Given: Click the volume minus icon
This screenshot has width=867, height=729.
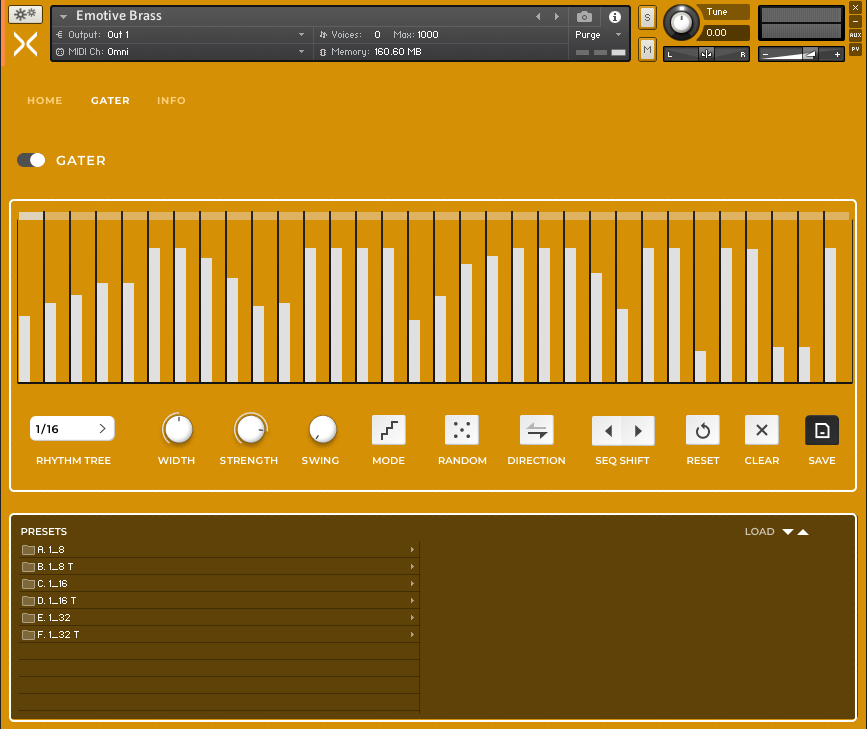Looking at the screenshot, I should (x=765, y=54).
